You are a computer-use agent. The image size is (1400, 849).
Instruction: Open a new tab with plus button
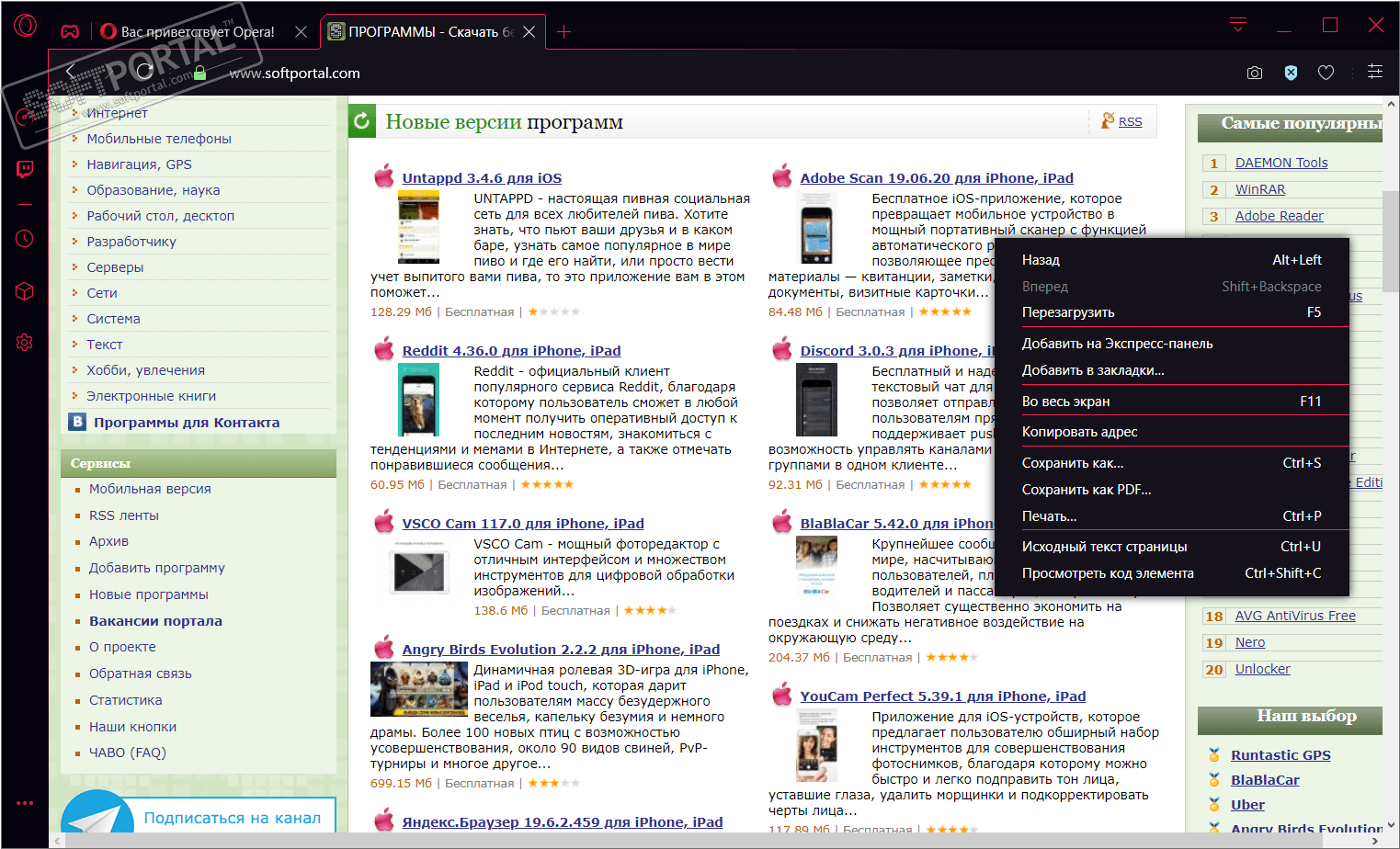[563, 32]
